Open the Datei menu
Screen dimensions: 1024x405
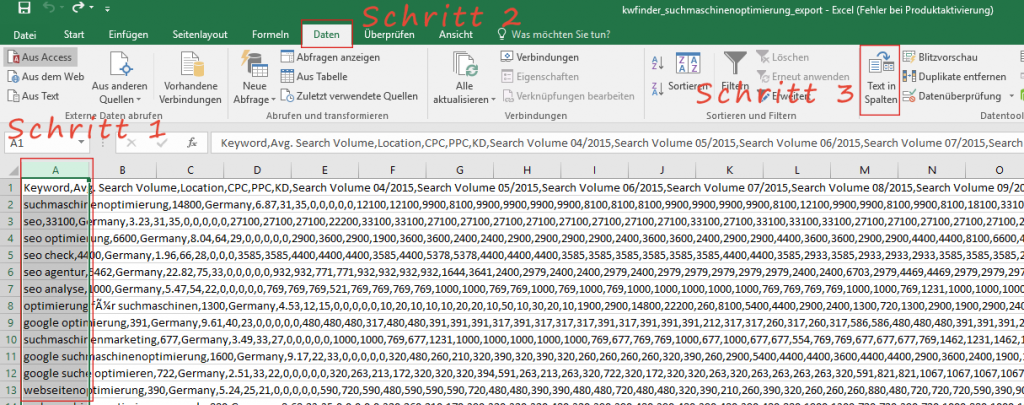(25, 35)
